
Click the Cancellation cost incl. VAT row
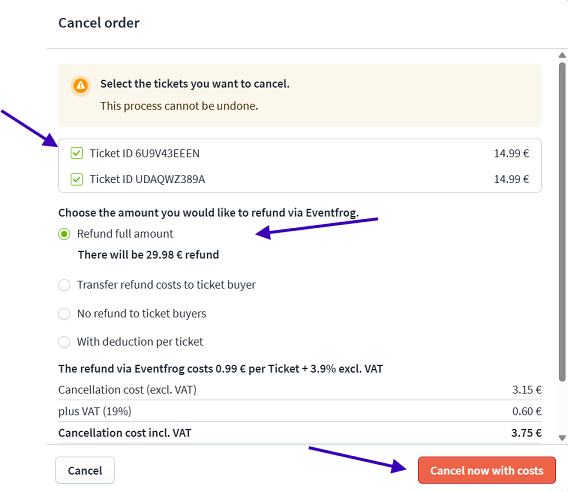(x=300, y=433)
